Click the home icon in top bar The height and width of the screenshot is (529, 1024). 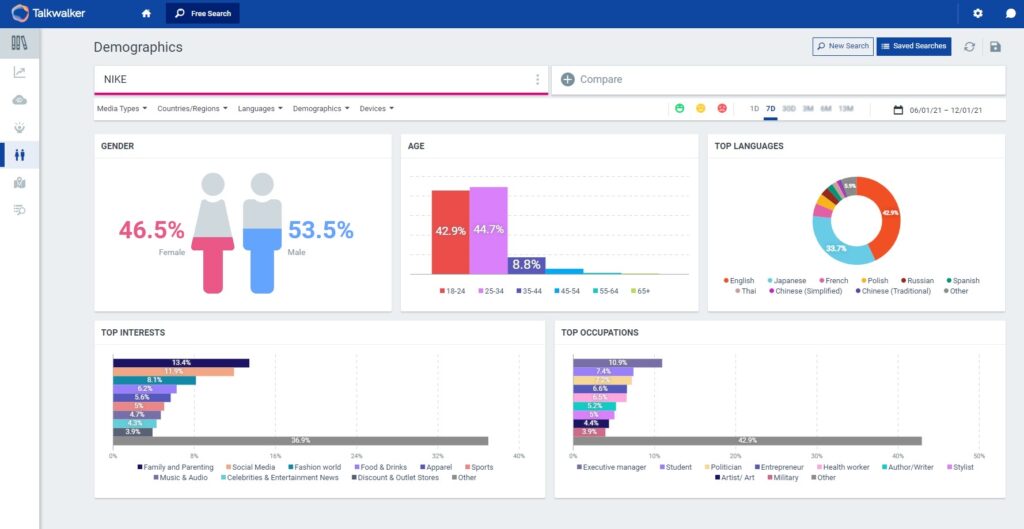[x=146, y=14]
